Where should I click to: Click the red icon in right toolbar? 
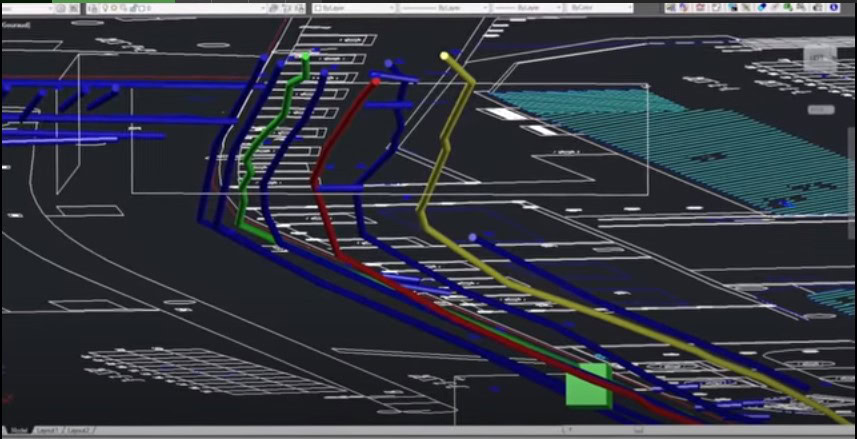pyautogui.click(x=700, y=8)
